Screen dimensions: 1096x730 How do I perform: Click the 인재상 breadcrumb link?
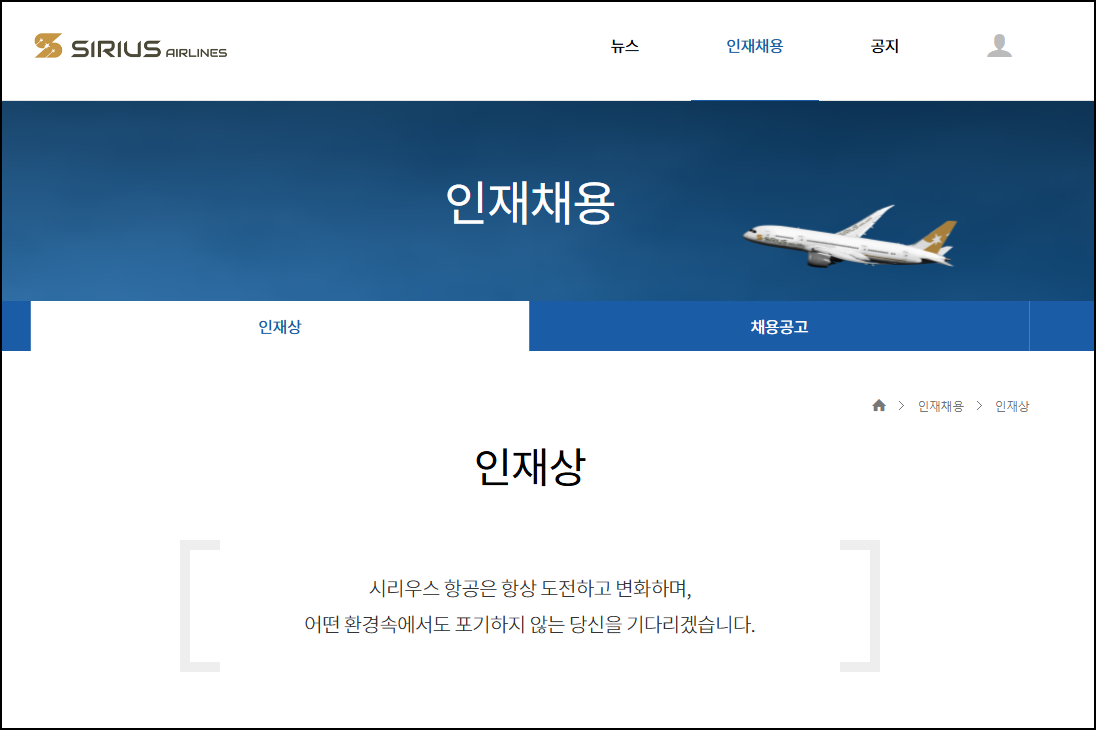pos(1012,406)
